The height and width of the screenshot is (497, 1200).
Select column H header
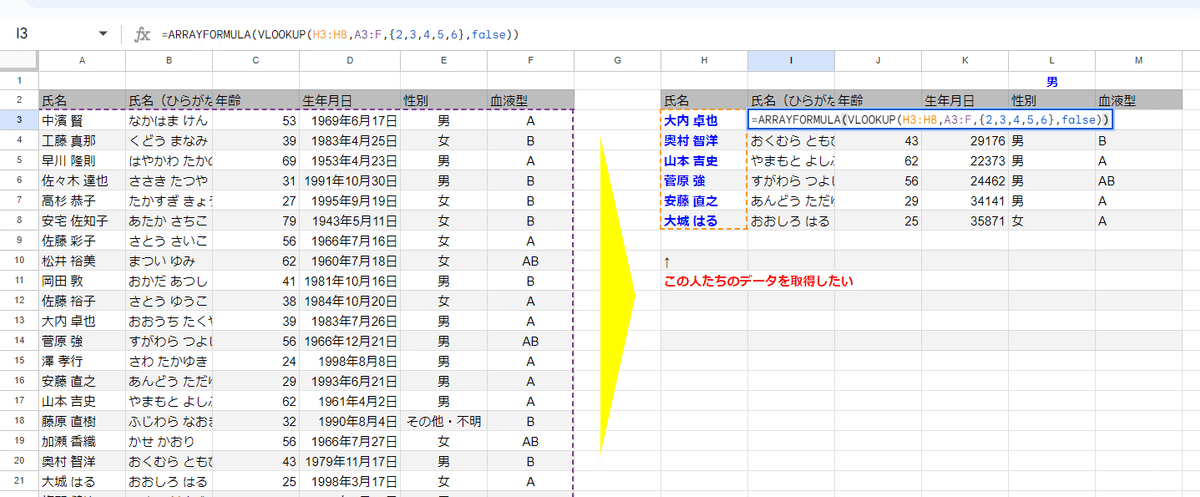point(704,61)
